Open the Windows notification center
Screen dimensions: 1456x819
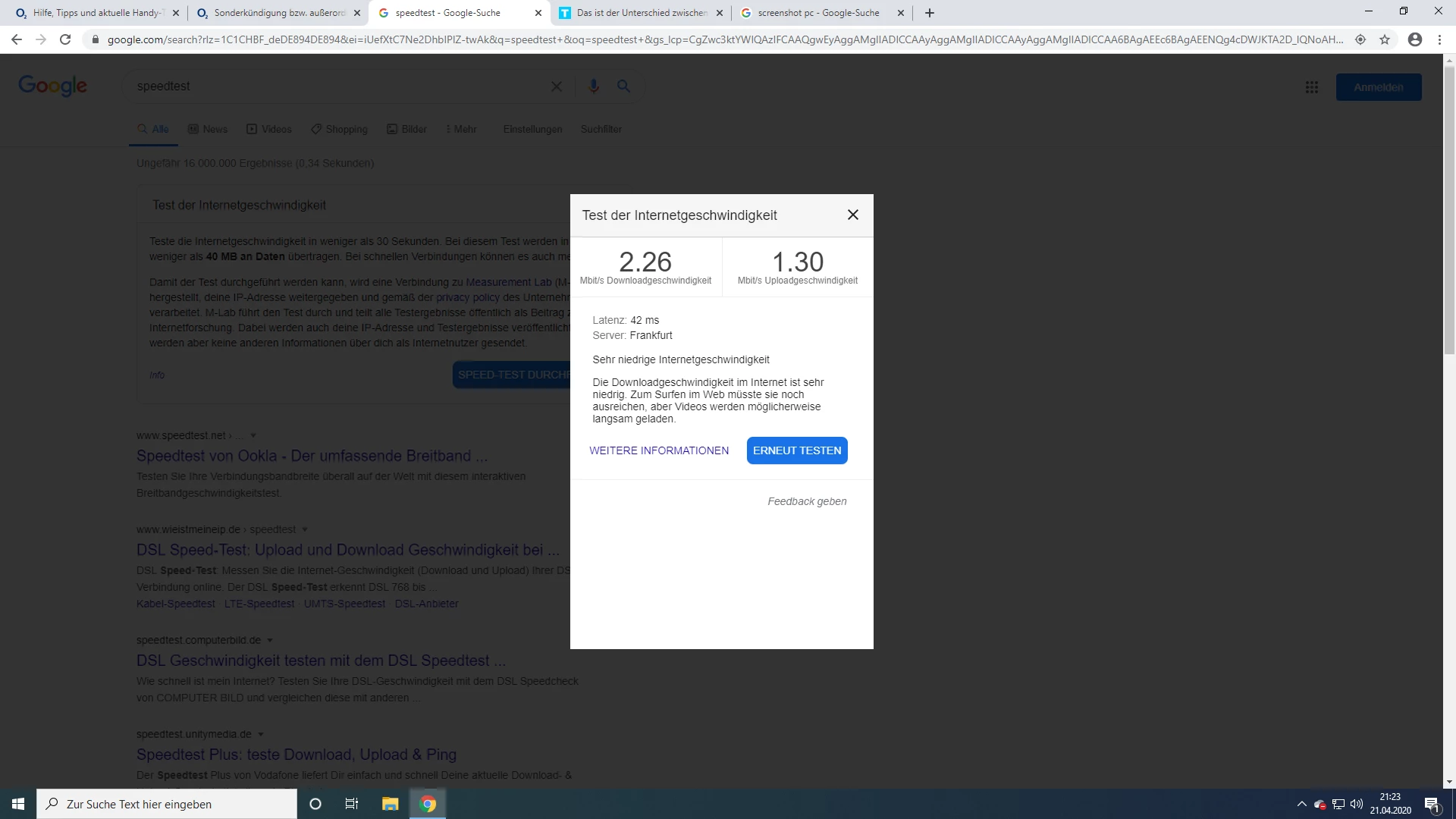click(x=1432, y=804)
